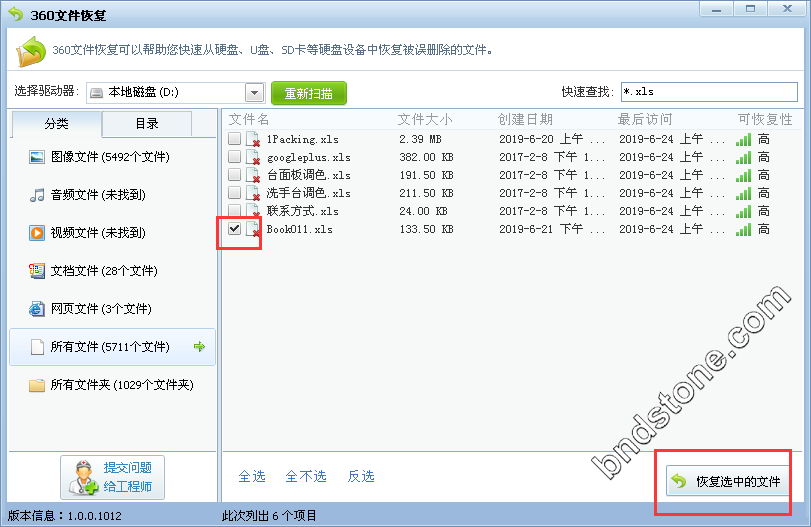This screenshot has width=811, height=527.
Task: Click the file icon of 1Packing.xls
Action: (253, 139)
